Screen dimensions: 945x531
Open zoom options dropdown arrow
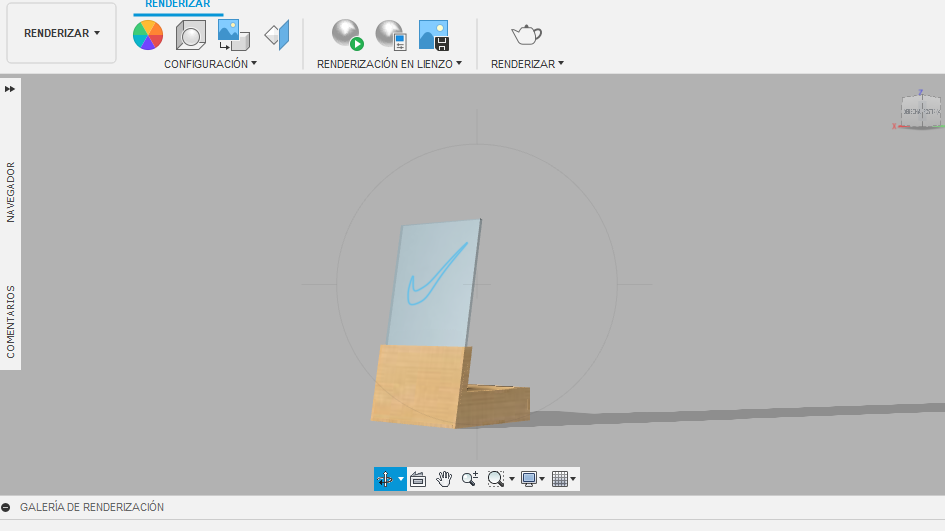coord(512,479)
